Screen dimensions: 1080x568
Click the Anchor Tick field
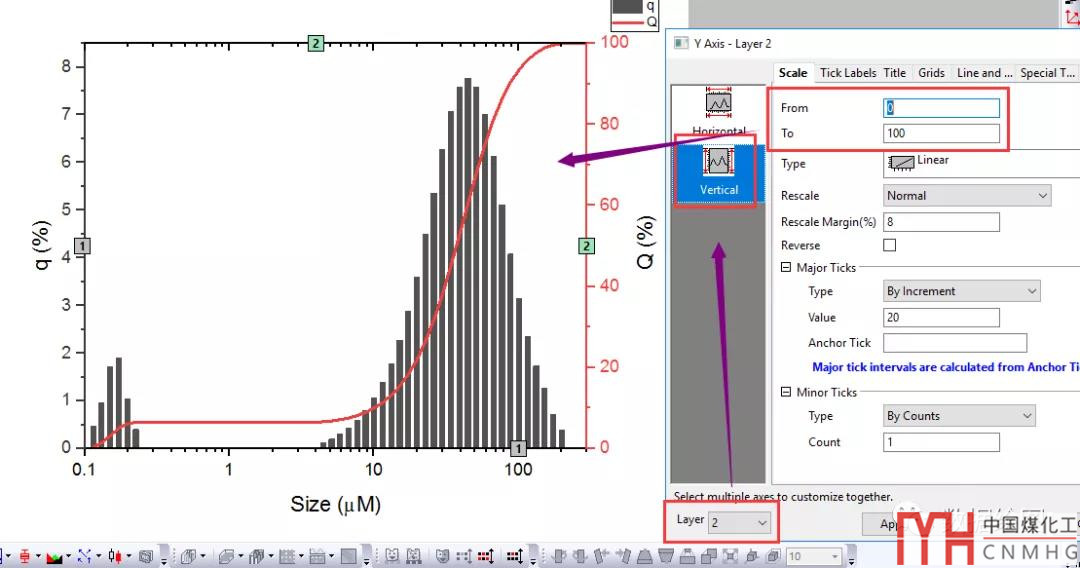[955, 343]
